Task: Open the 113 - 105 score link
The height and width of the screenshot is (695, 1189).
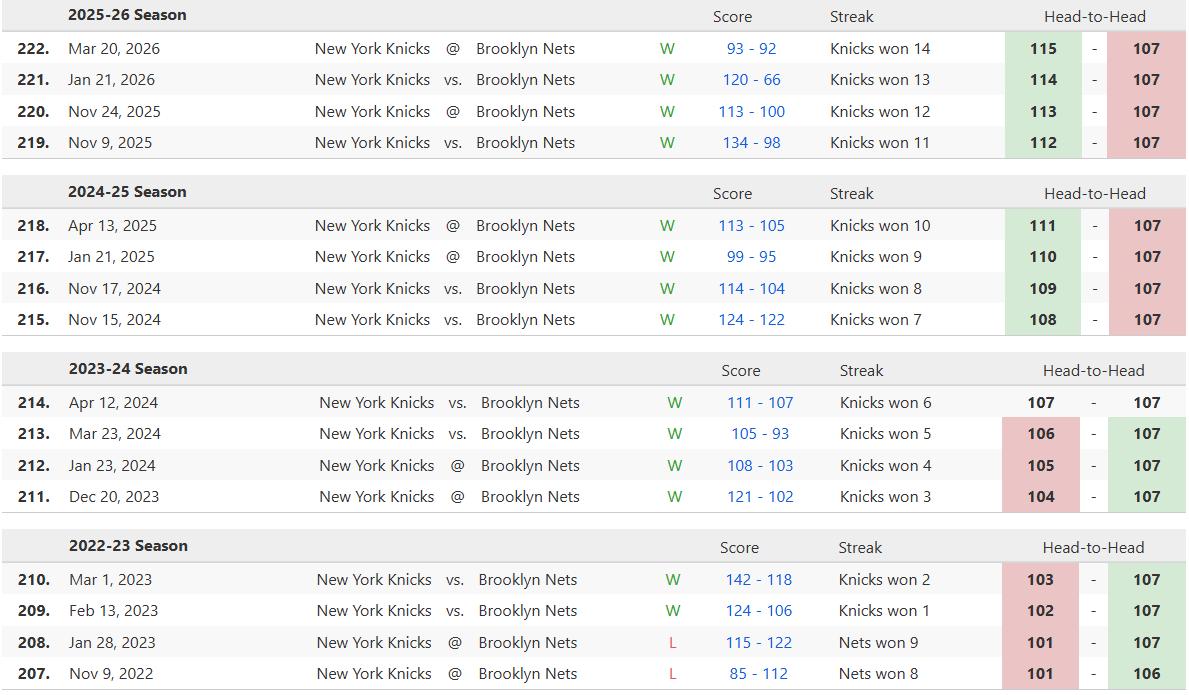Action: pyautogui.click(x=751, y=225)
